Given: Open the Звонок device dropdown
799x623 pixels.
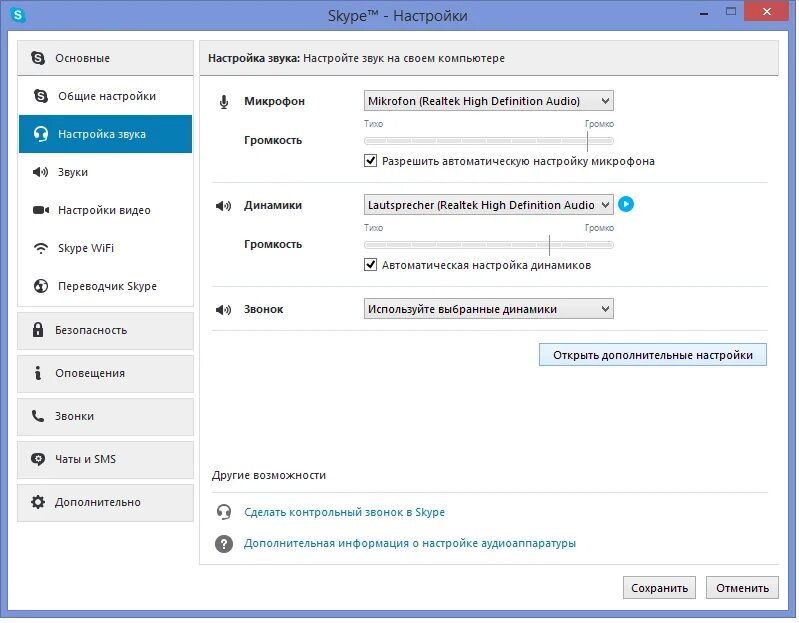Looking at the screenshot, I should pyautogui.click(x=489, y=309).
